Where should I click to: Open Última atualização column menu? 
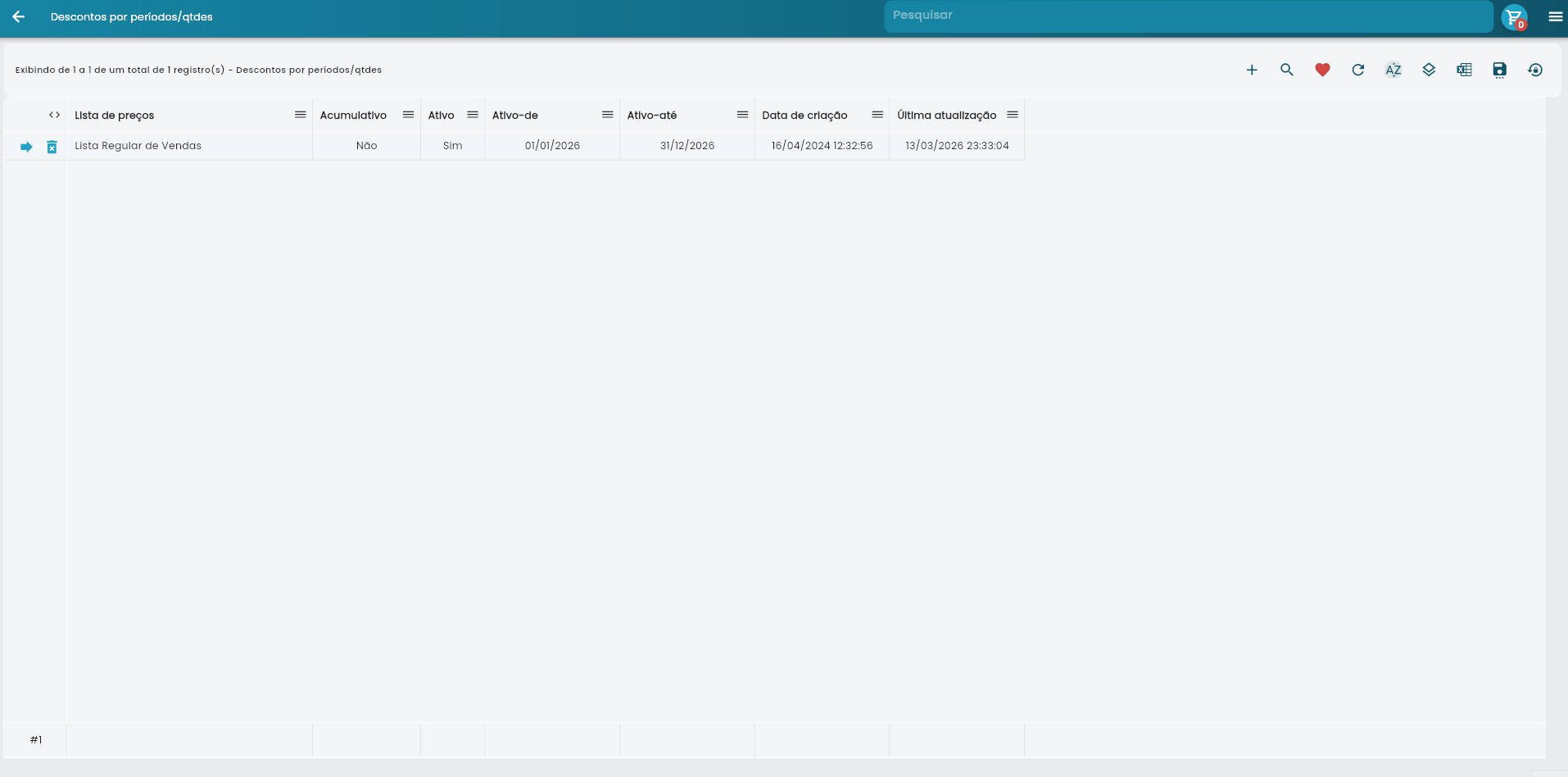[x=1013, y=115]
